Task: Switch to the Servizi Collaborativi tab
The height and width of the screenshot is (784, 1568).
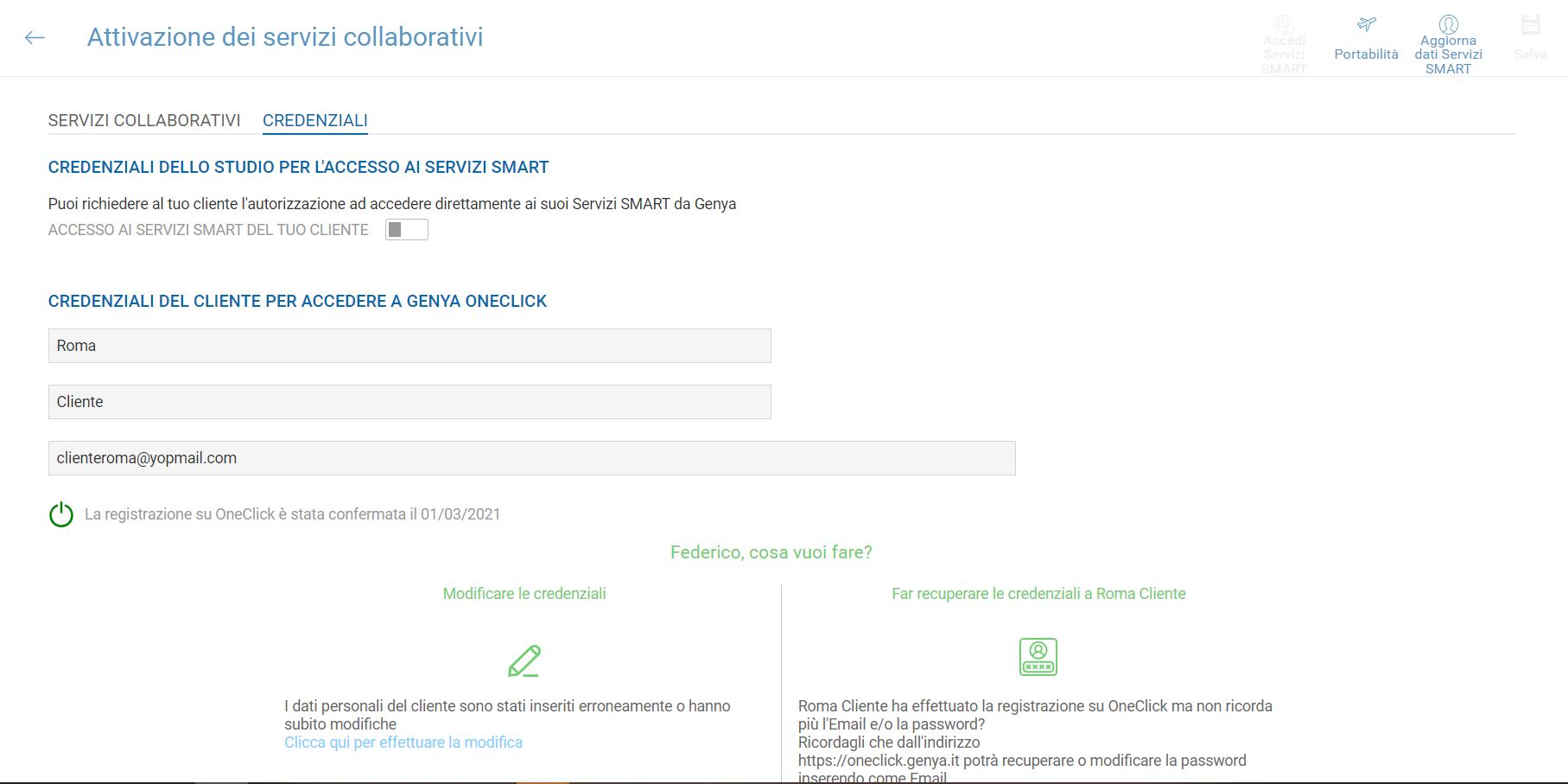Action: [x=144, y=120]
